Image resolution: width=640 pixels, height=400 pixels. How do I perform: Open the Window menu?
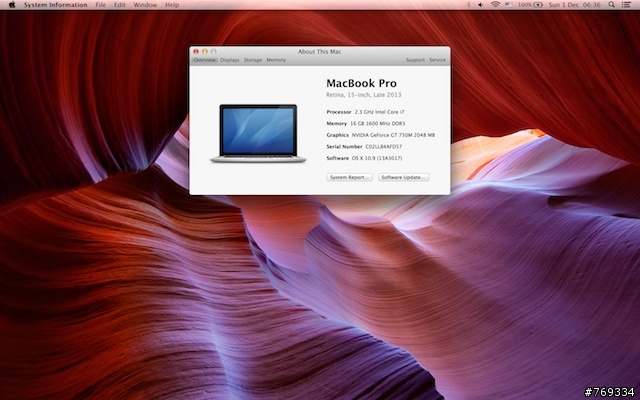tap(145, 5)
